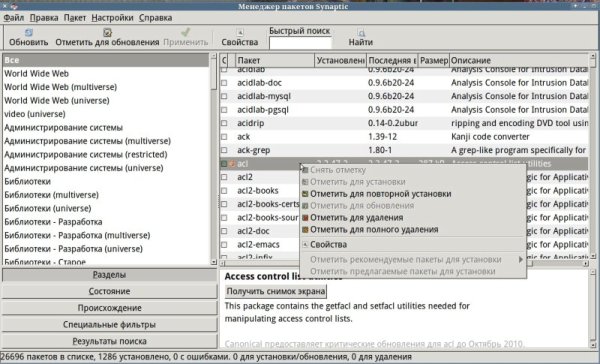The image size is (600, 364).
Task: Open the Настройки menu
Action: [x=112, y=18]
